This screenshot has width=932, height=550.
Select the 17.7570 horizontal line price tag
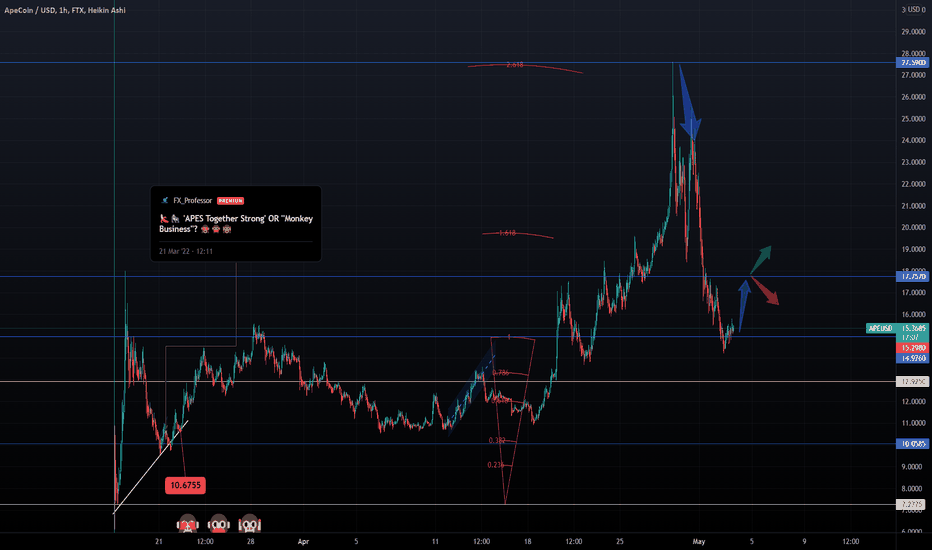(912, 276)
